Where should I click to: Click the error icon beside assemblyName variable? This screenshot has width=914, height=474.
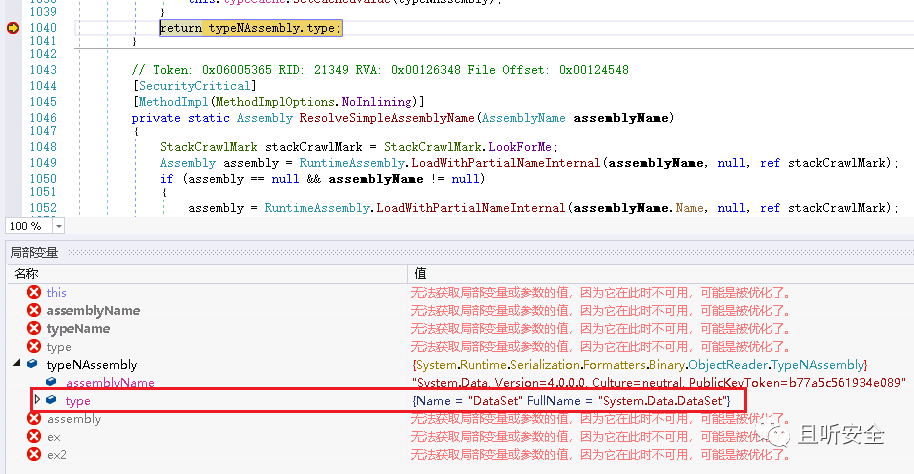[34, 310]
